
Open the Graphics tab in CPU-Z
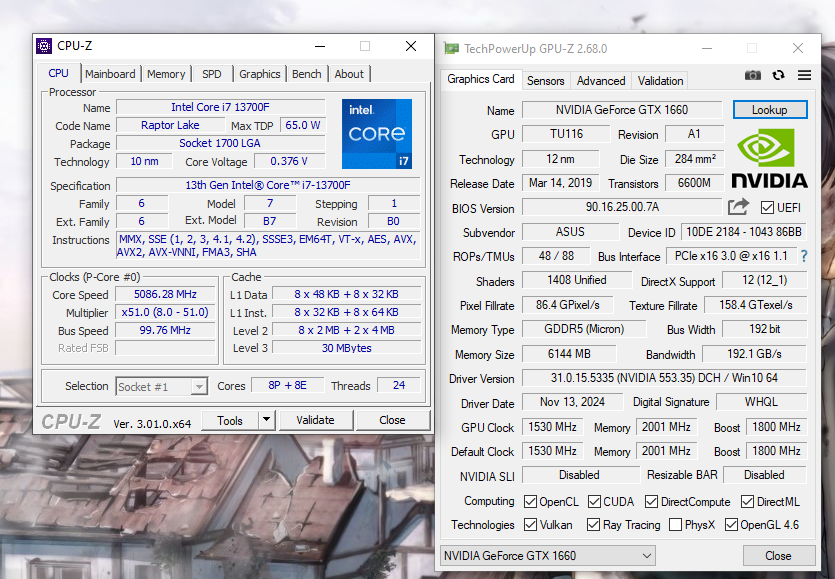[259, 74]
